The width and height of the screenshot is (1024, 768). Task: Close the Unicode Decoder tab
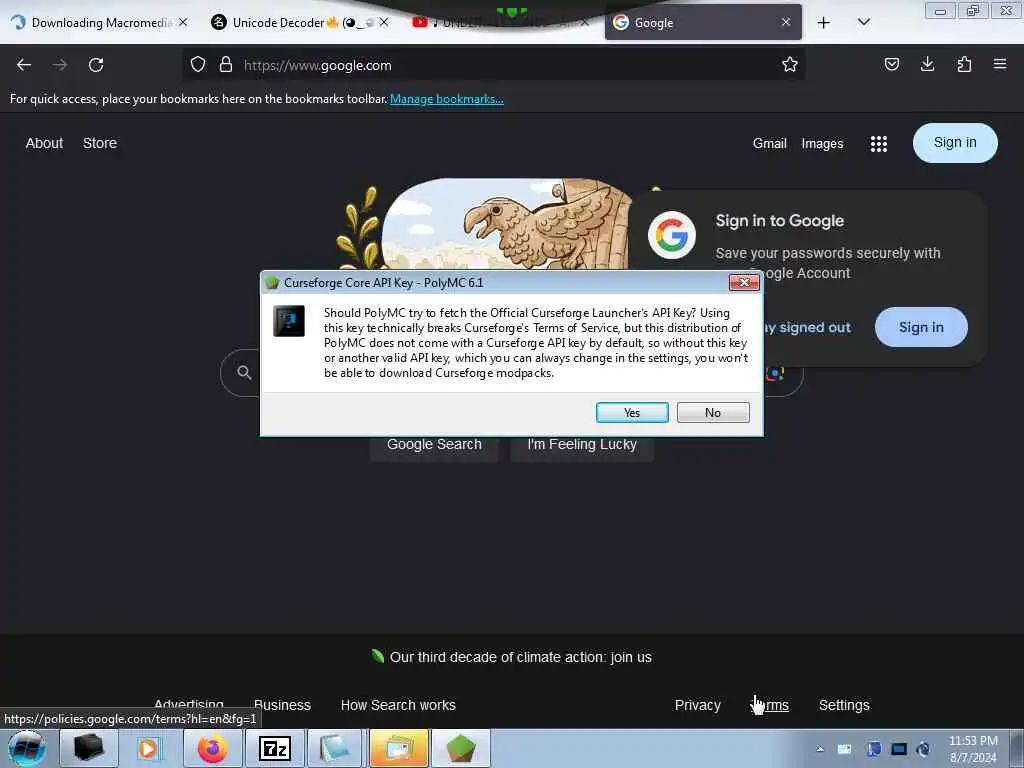point(384,22)
